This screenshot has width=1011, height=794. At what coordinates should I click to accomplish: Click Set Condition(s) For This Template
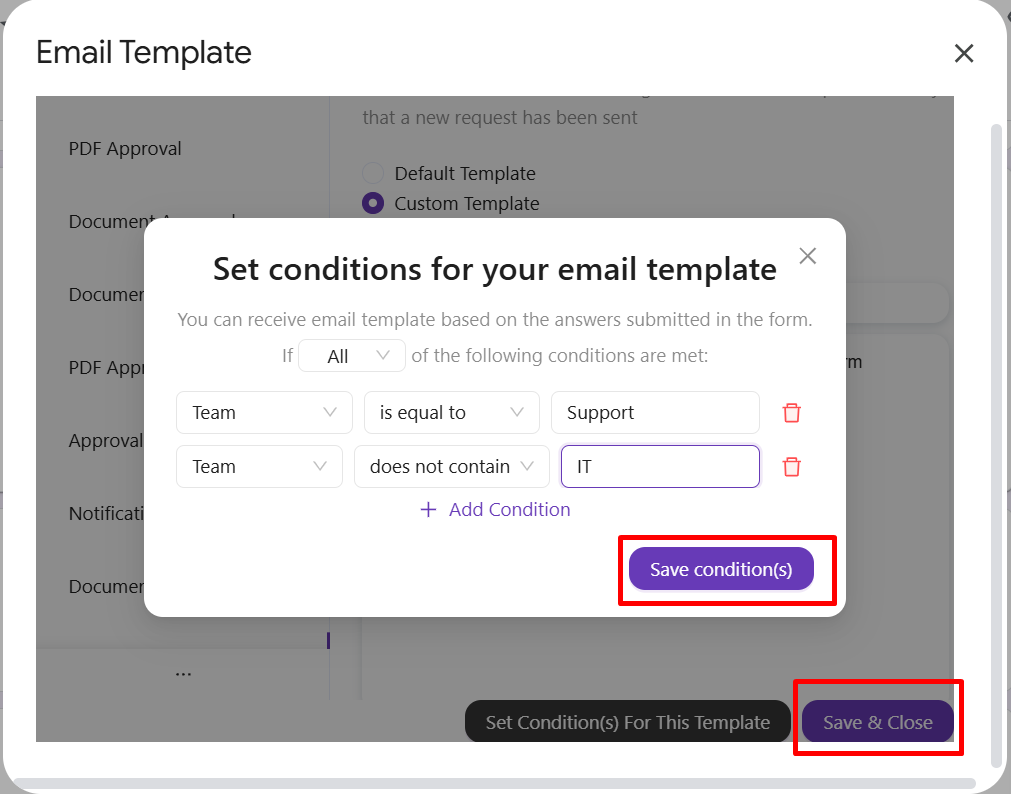point(627,722)
